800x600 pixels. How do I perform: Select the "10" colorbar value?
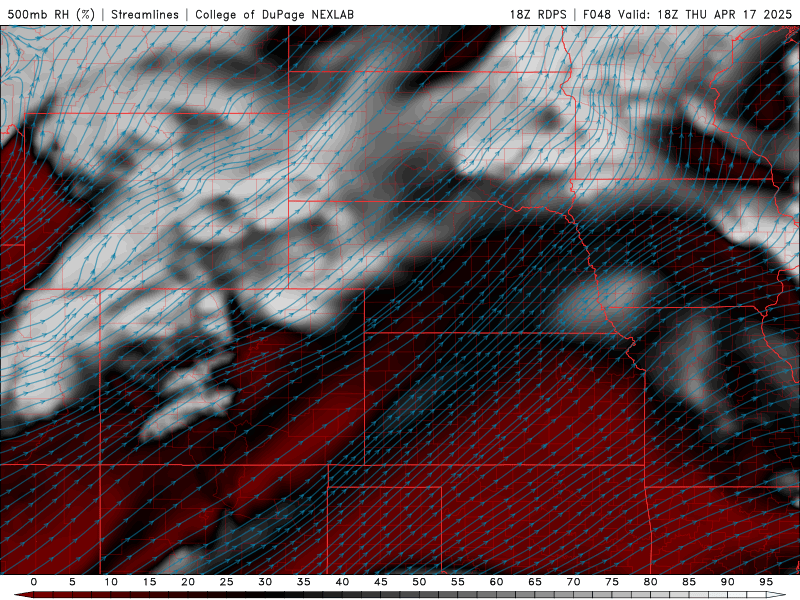coord(111,582)
